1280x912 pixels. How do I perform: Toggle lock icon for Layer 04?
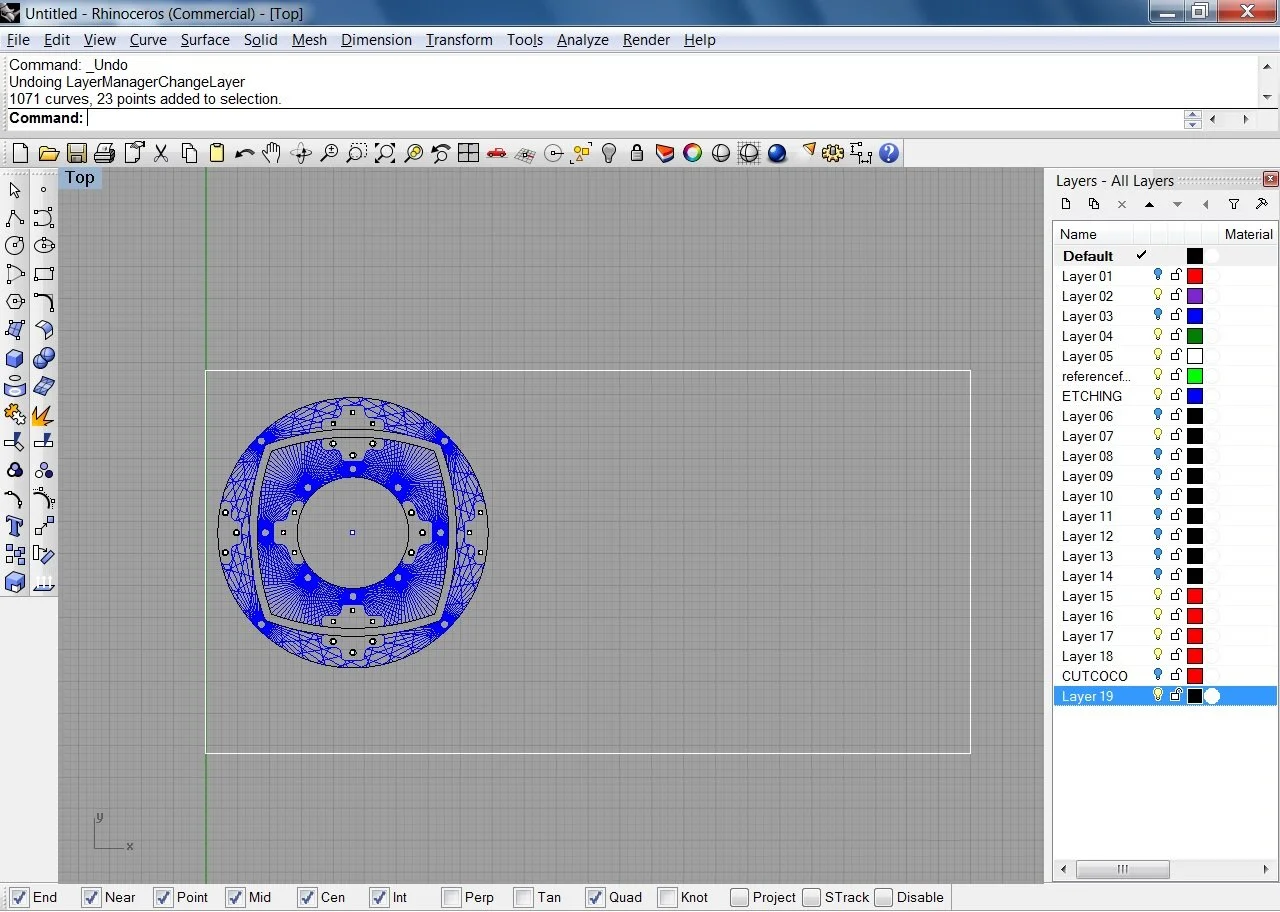pos(1176,336)
